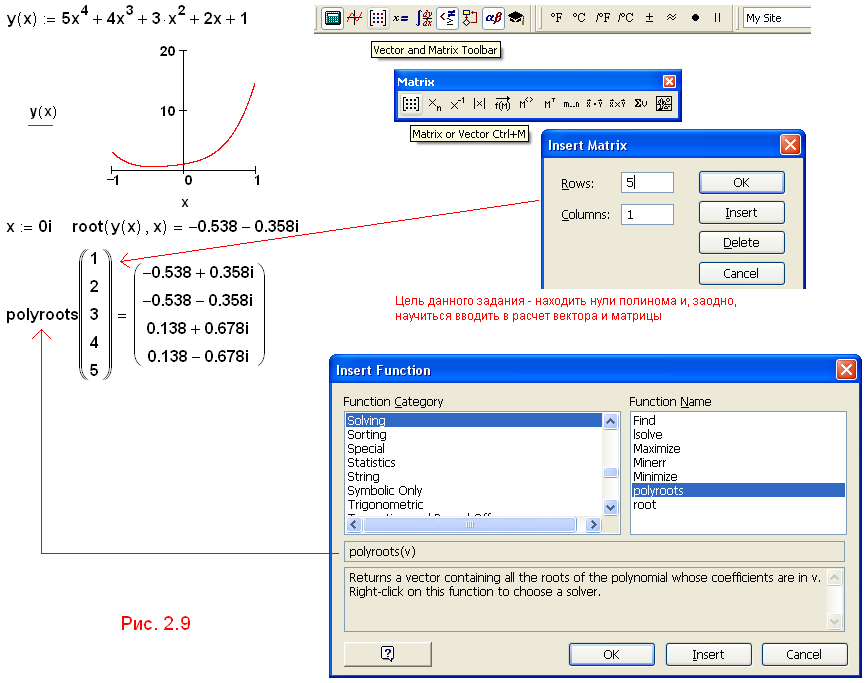Click the °F toolbar symbol
867x683 pixels.
(x=556, y=18)
